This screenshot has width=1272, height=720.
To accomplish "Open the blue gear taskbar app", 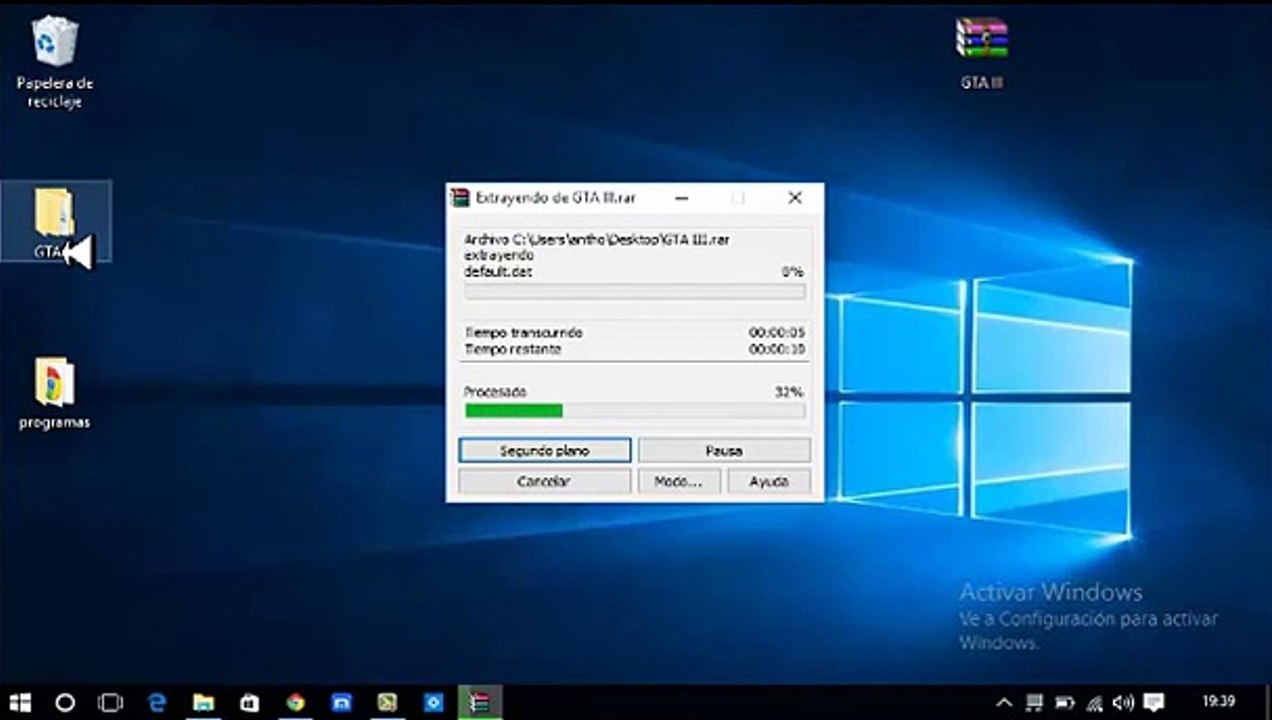I will [x=433, y=703].
